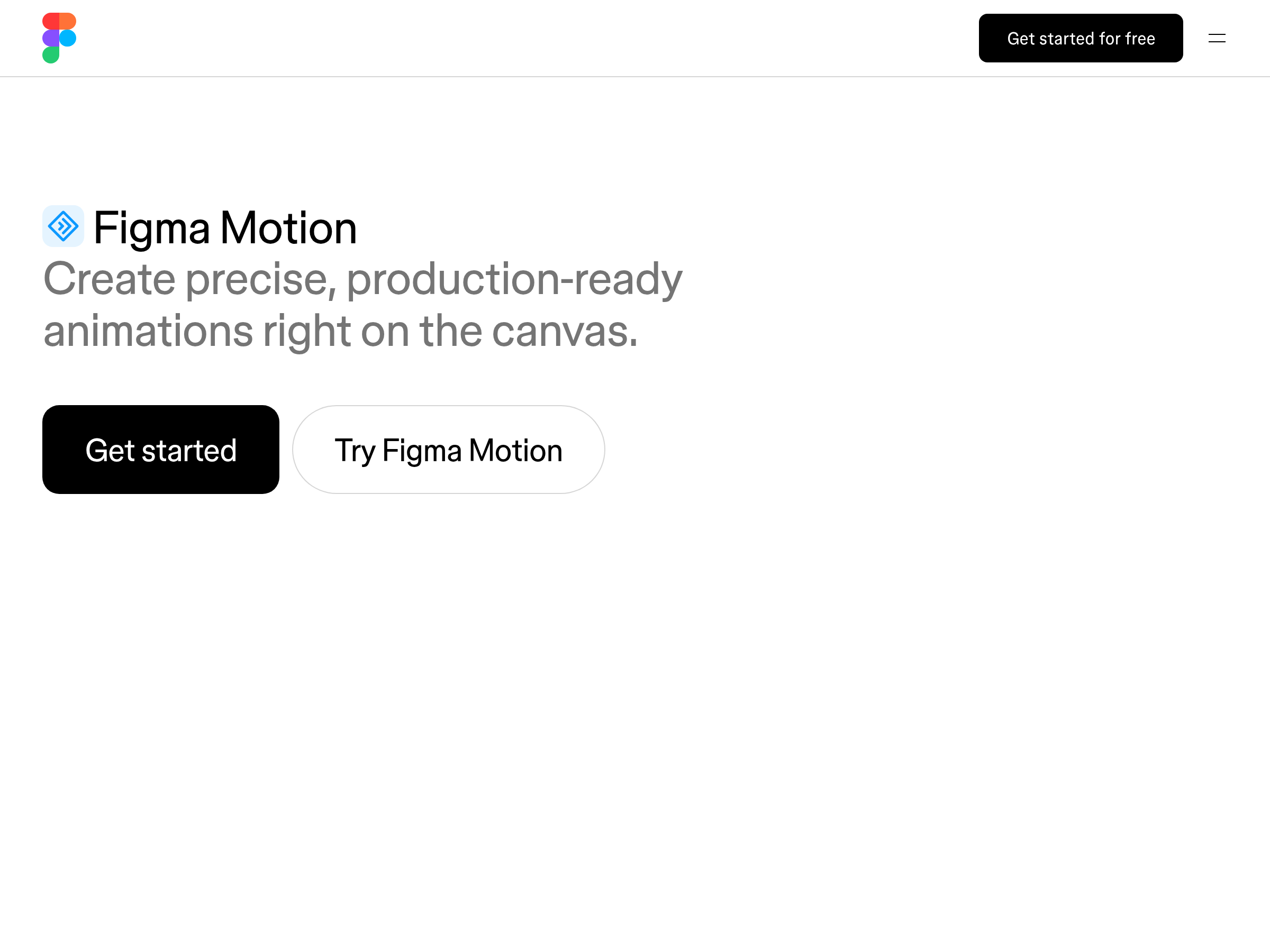Click the word Figma in the heading
The width and height of the screenshot is (1270, 952).
click(x=151, y=229)
